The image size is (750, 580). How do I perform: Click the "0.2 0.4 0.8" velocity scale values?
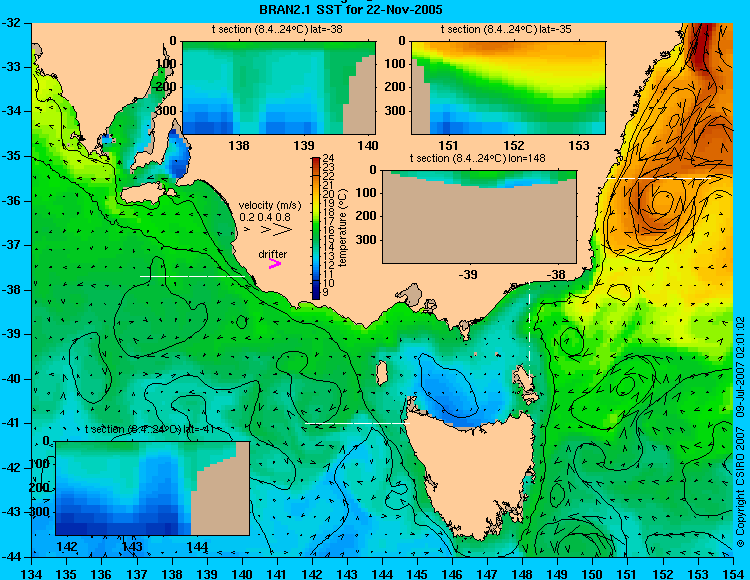[x=265, y=217]
